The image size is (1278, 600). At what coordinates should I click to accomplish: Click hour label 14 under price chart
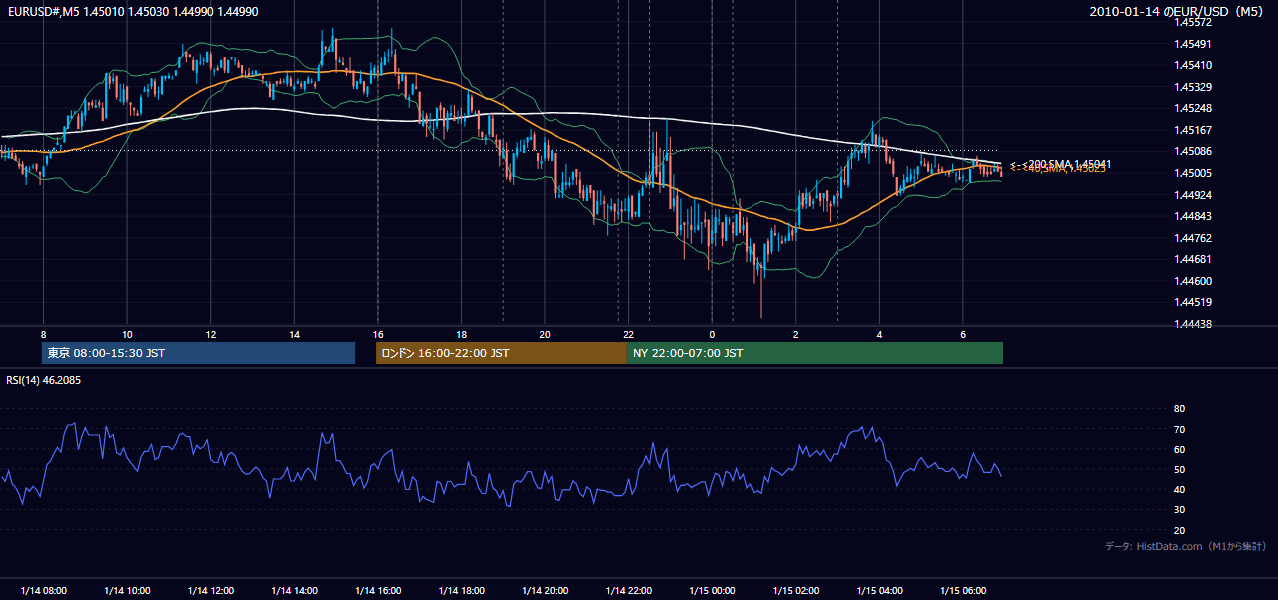(294, 334)
